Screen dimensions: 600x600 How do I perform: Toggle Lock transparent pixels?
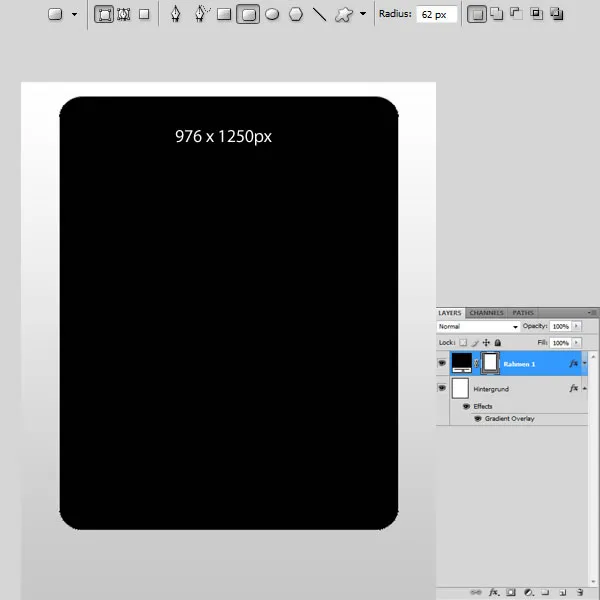click(x=463, y=342)
